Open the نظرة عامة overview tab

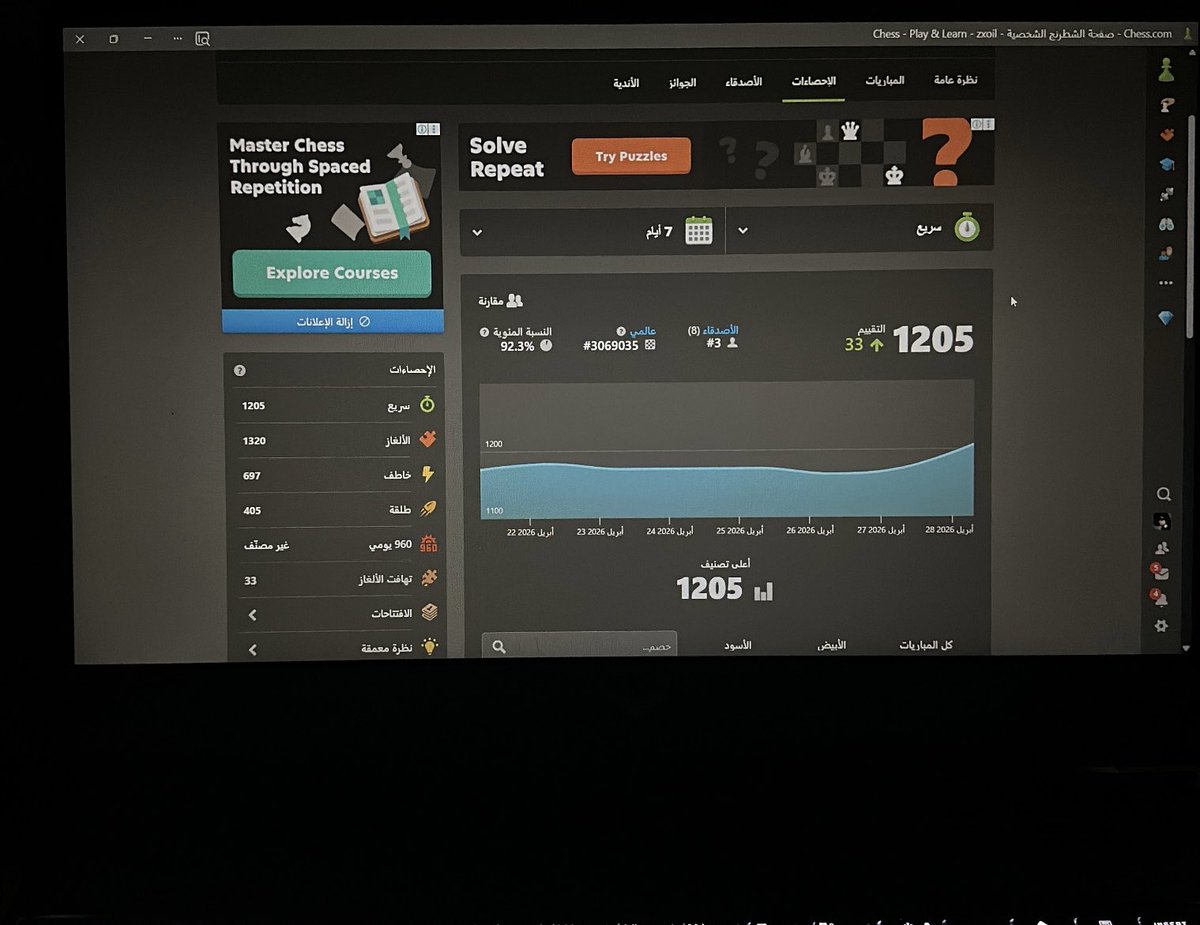click(956, 80)
